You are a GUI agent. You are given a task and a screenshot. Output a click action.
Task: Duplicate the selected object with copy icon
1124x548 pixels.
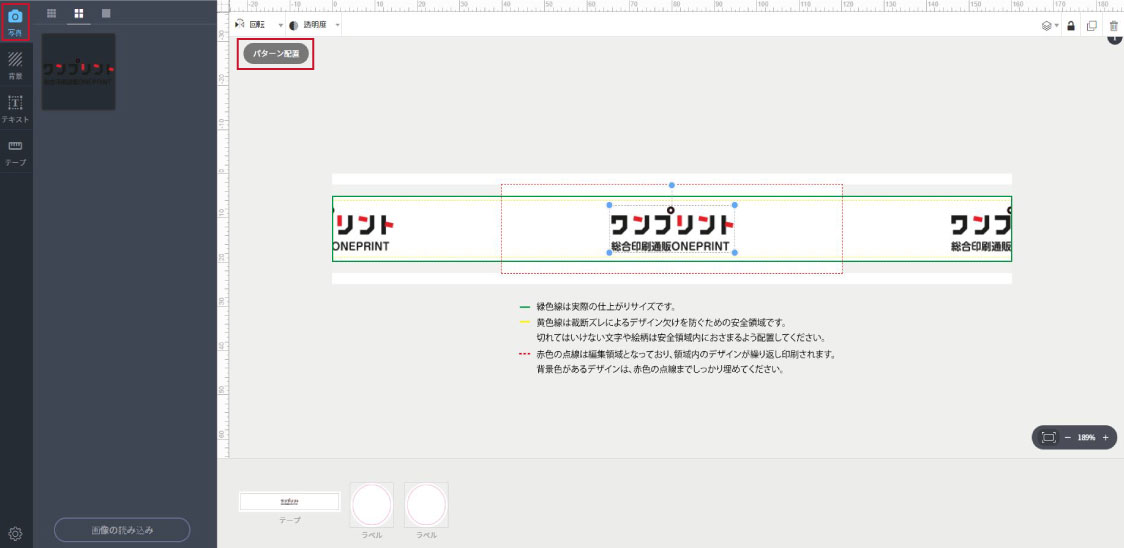[1091, 25]
